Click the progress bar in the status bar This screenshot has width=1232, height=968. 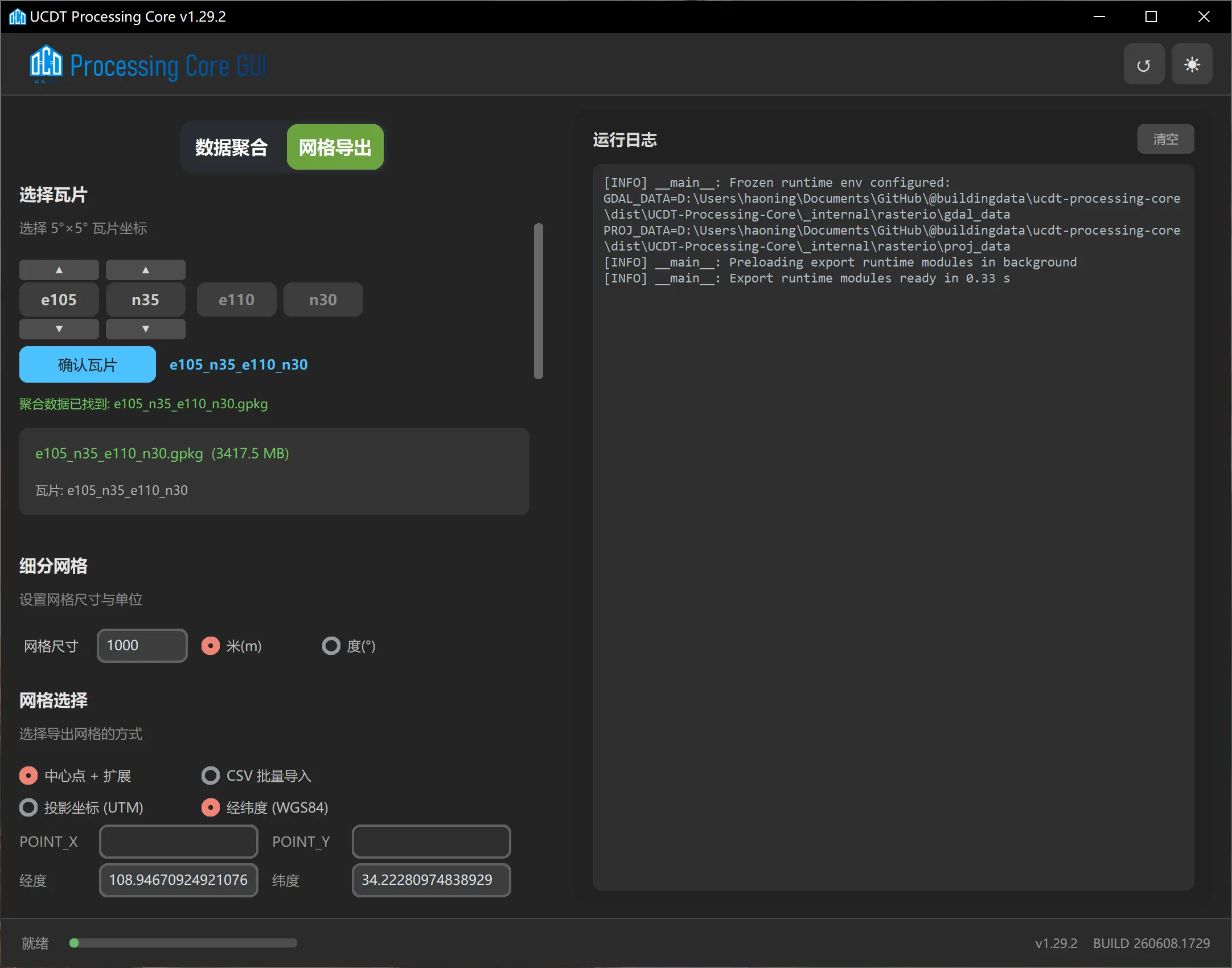183,943
